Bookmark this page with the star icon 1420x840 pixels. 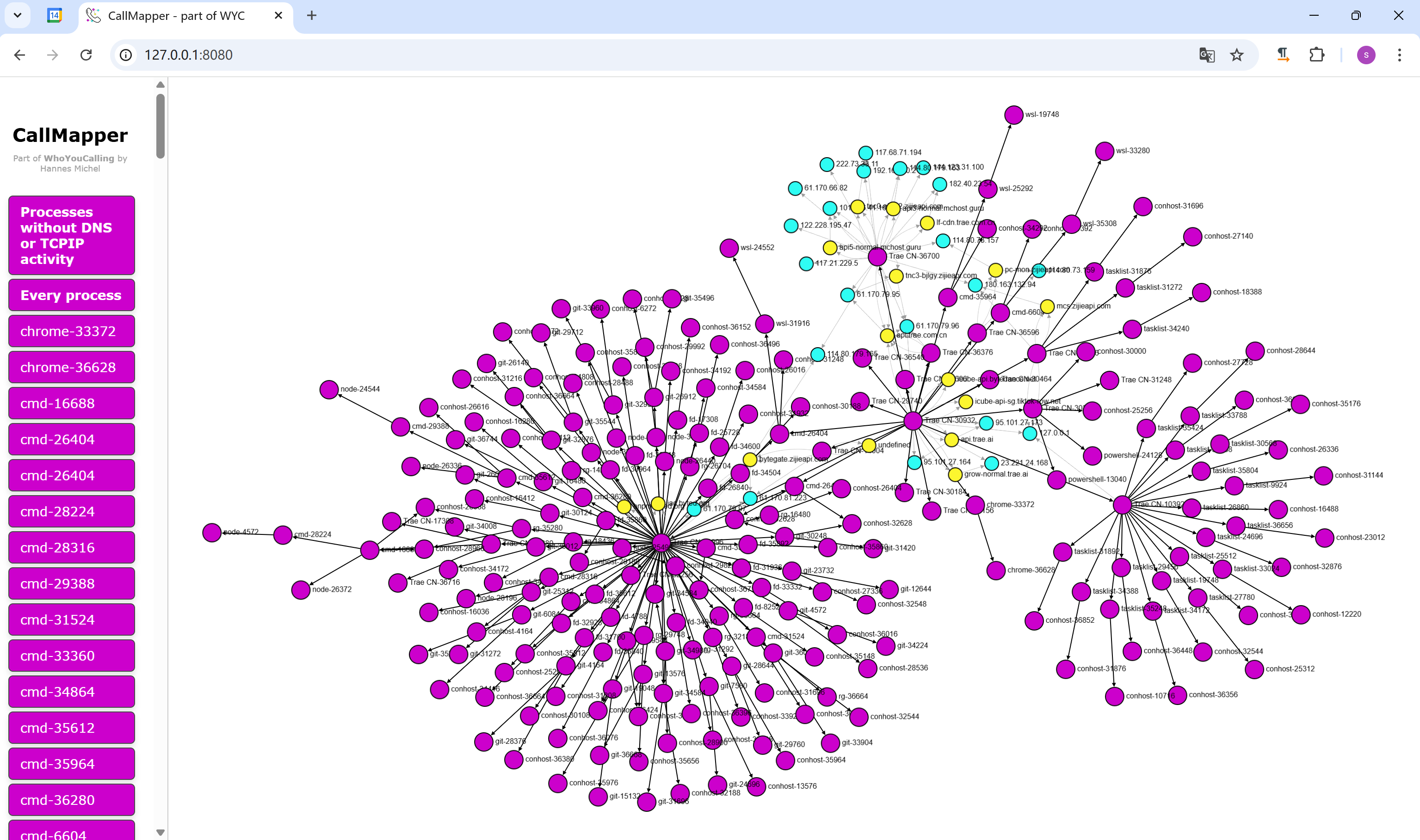pyautogui.click(x=1236, y=55)
